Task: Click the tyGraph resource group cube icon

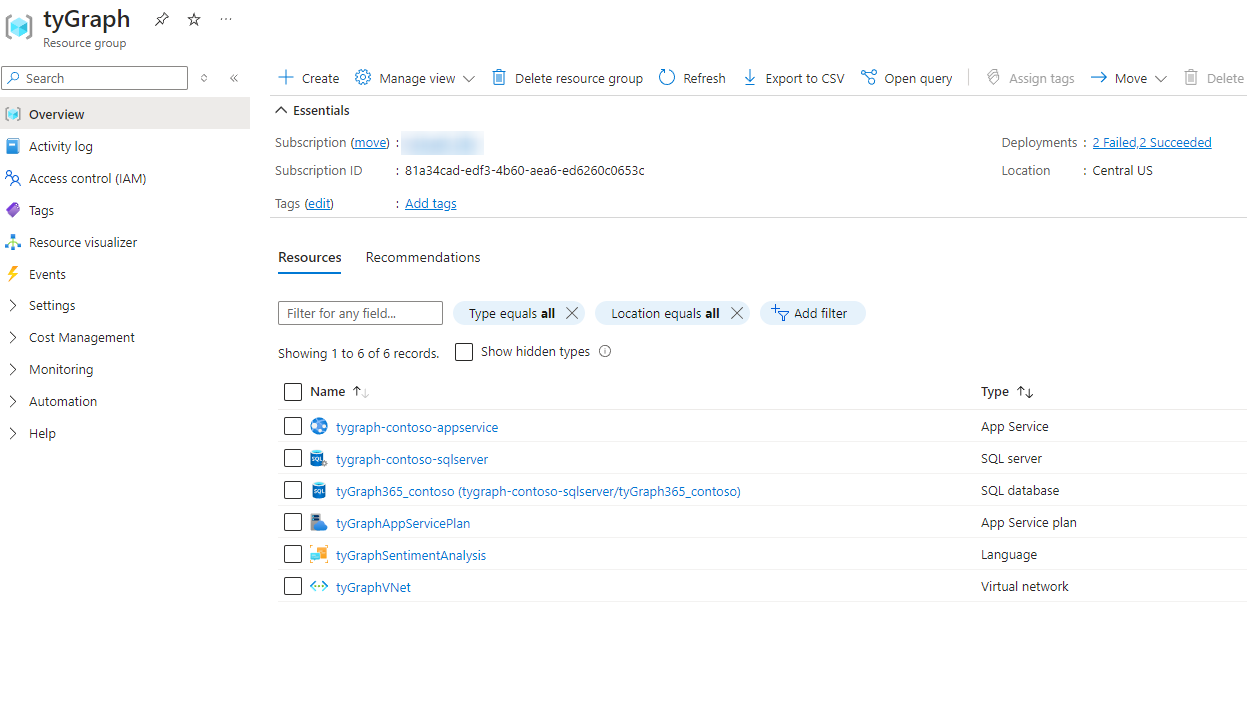Action: [19, 27]
